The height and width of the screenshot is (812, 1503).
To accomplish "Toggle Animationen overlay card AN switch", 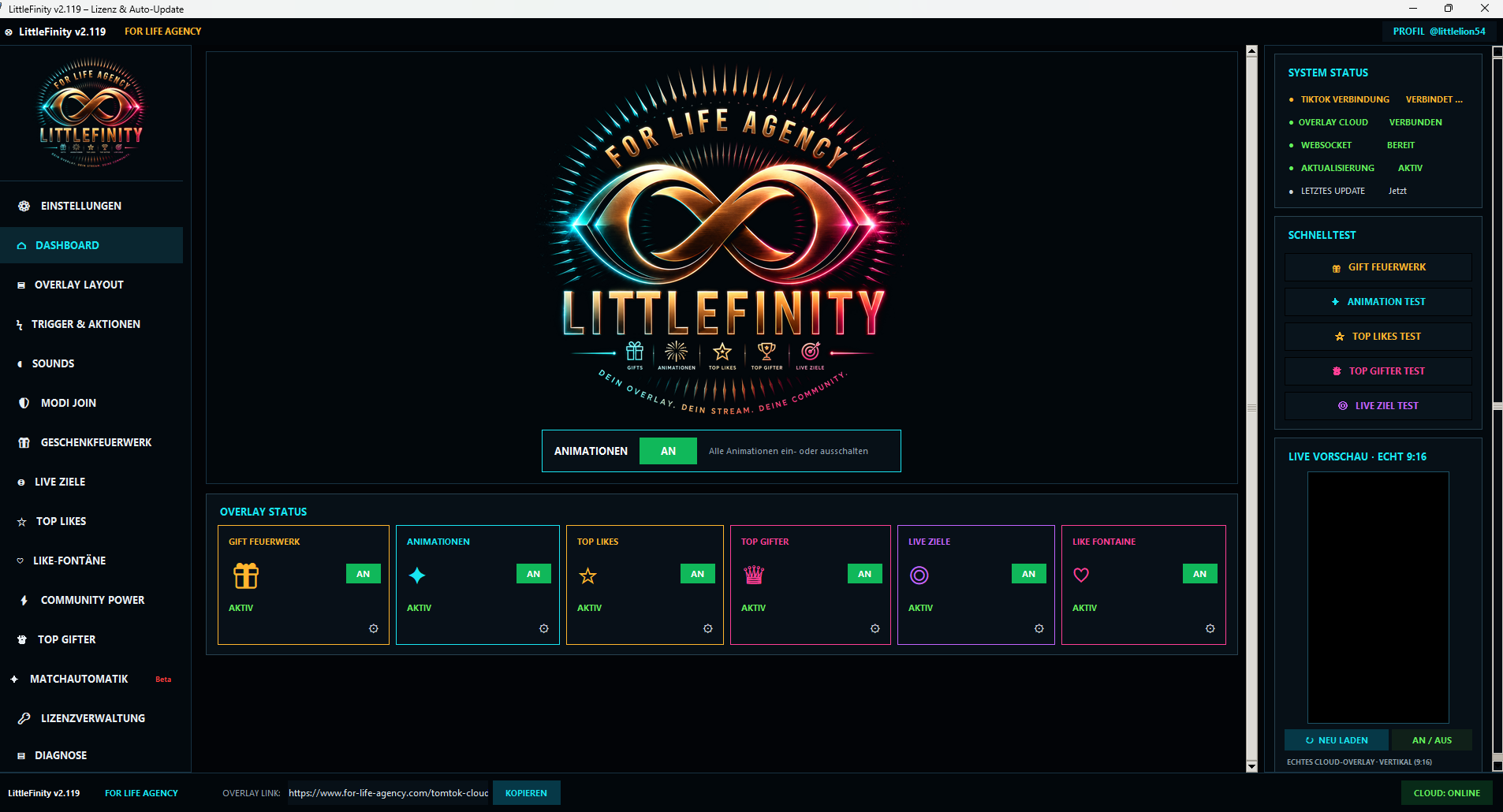I will point(534,574).
